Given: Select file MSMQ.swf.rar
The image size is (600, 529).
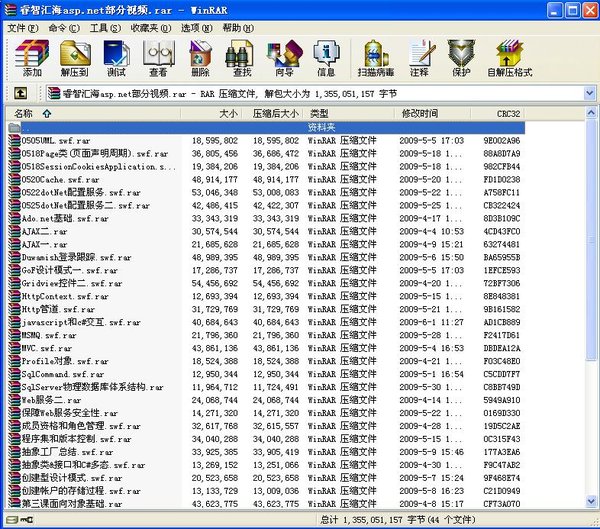Looking at the screenshot, I should click(x=265, y=335).
